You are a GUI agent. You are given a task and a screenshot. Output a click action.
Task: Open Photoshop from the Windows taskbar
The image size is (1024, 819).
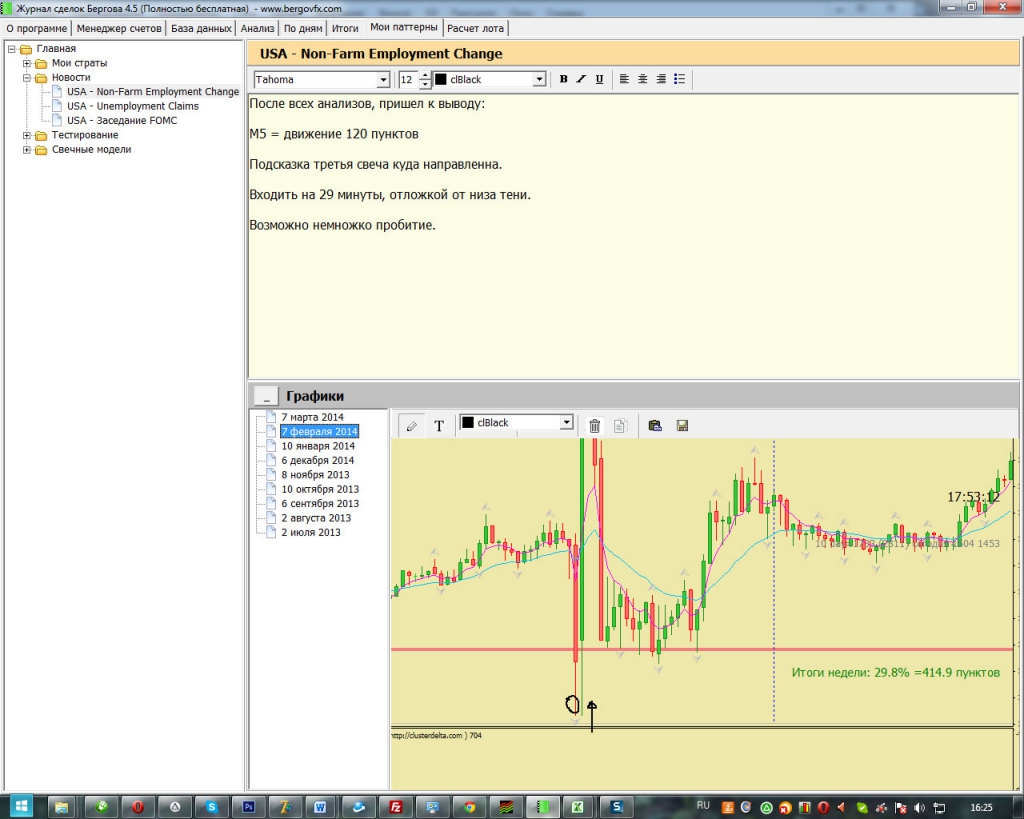point(249,806)
